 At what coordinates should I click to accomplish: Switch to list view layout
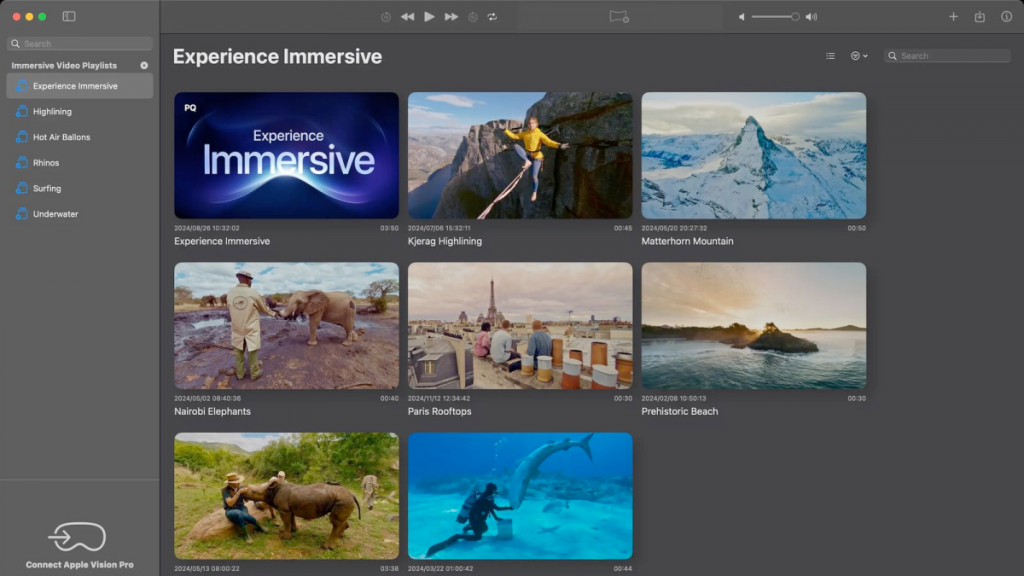(830, 56)
